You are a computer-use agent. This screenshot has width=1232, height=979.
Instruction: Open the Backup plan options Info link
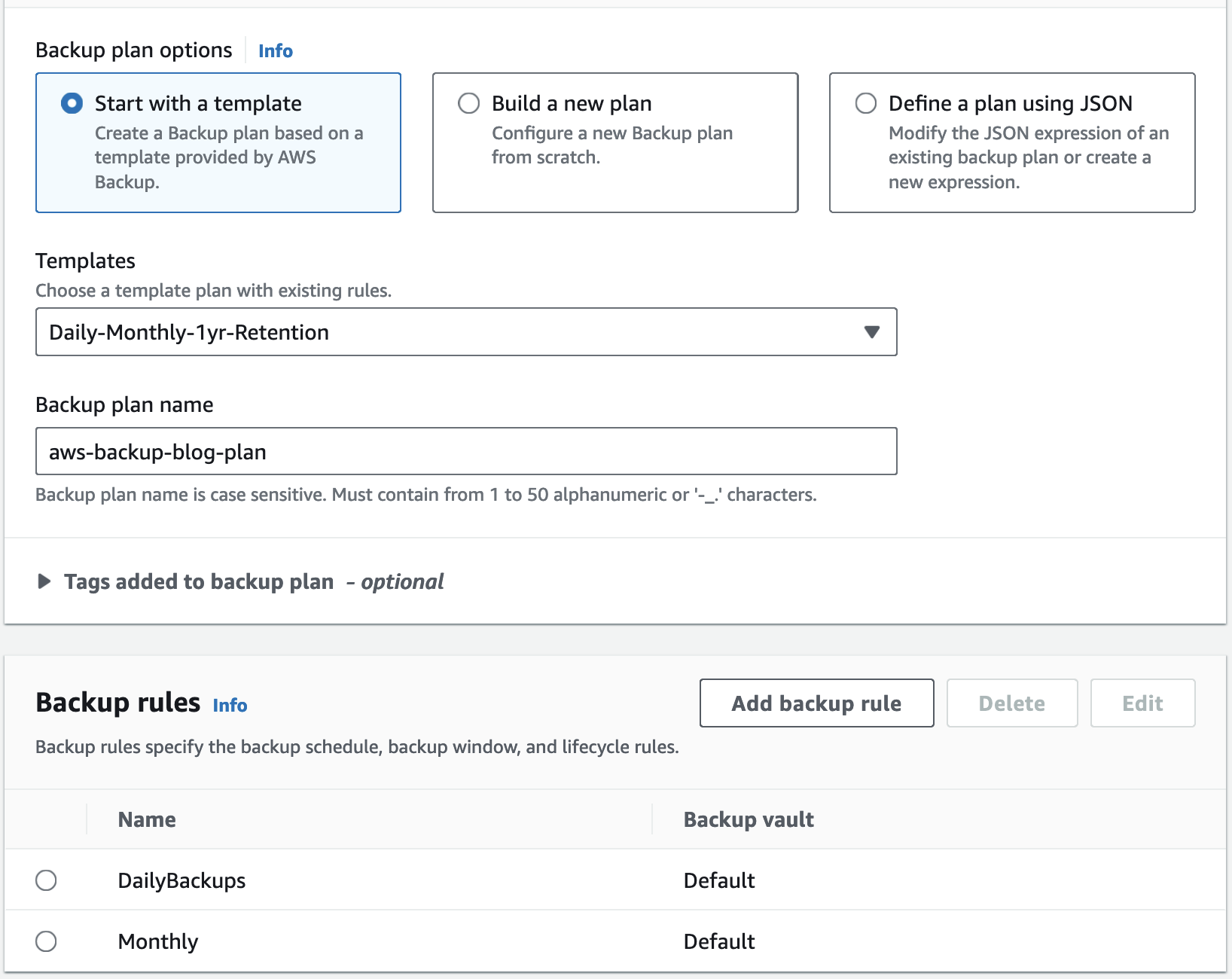point(275,51)
